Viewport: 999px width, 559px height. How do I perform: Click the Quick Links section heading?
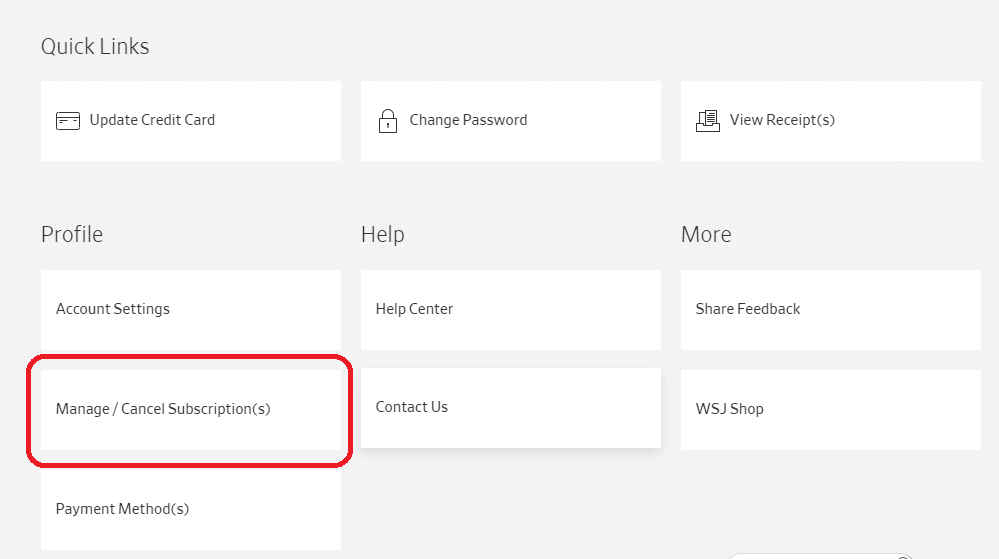click(95, 46)
